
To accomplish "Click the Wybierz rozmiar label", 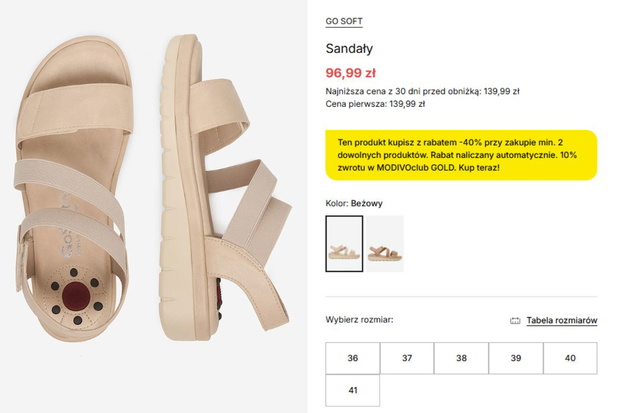I will click(x=359, y=320).
